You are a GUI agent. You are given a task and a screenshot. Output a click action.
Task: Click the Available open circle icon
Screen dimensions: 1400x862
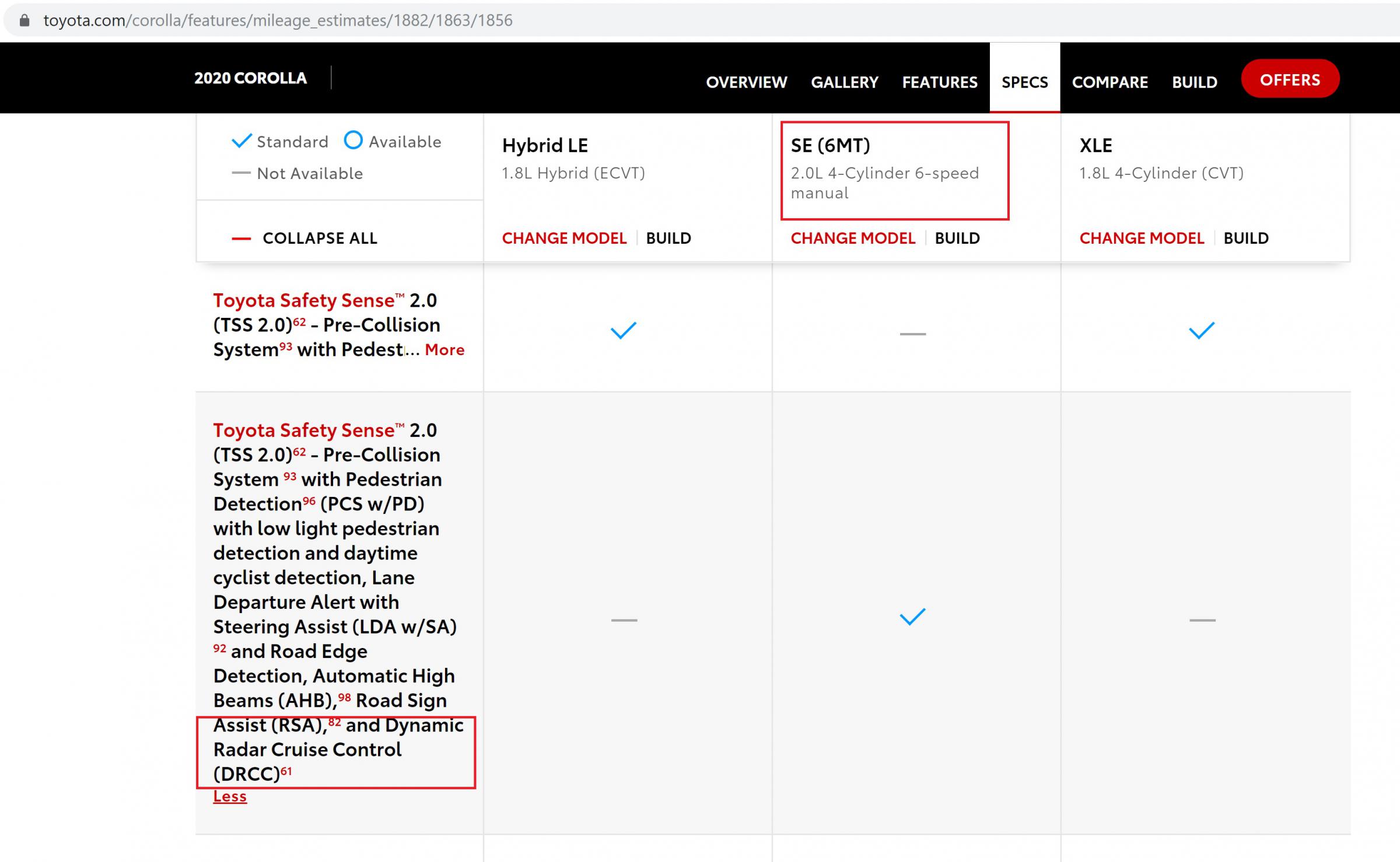(x=353, y=139)
